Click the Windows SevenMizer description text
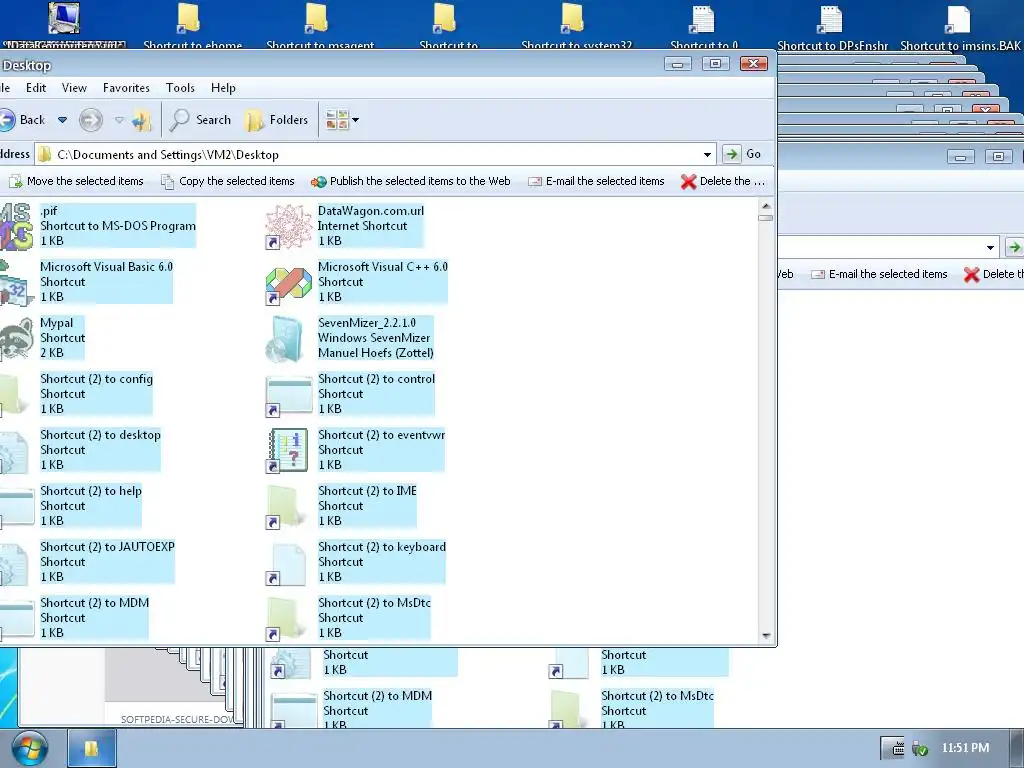Viewport: 1024px width, 768px height. 374,338
